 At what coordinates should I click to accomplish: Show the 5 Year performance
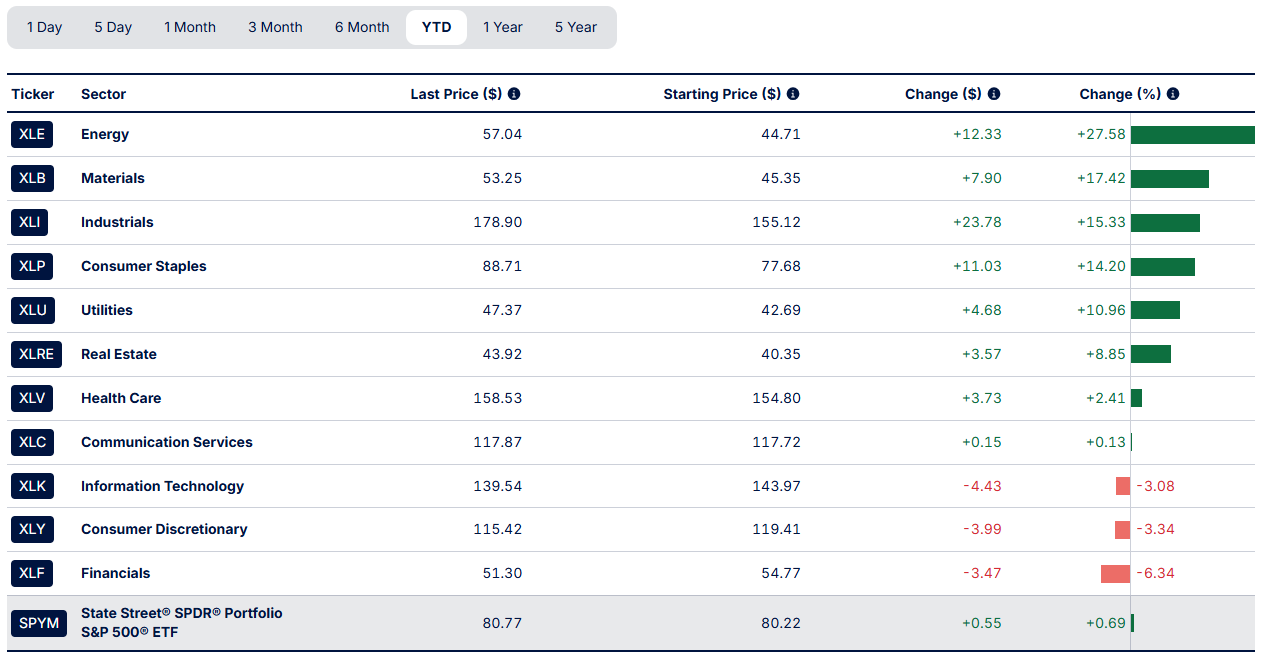[x=576, y=27]
